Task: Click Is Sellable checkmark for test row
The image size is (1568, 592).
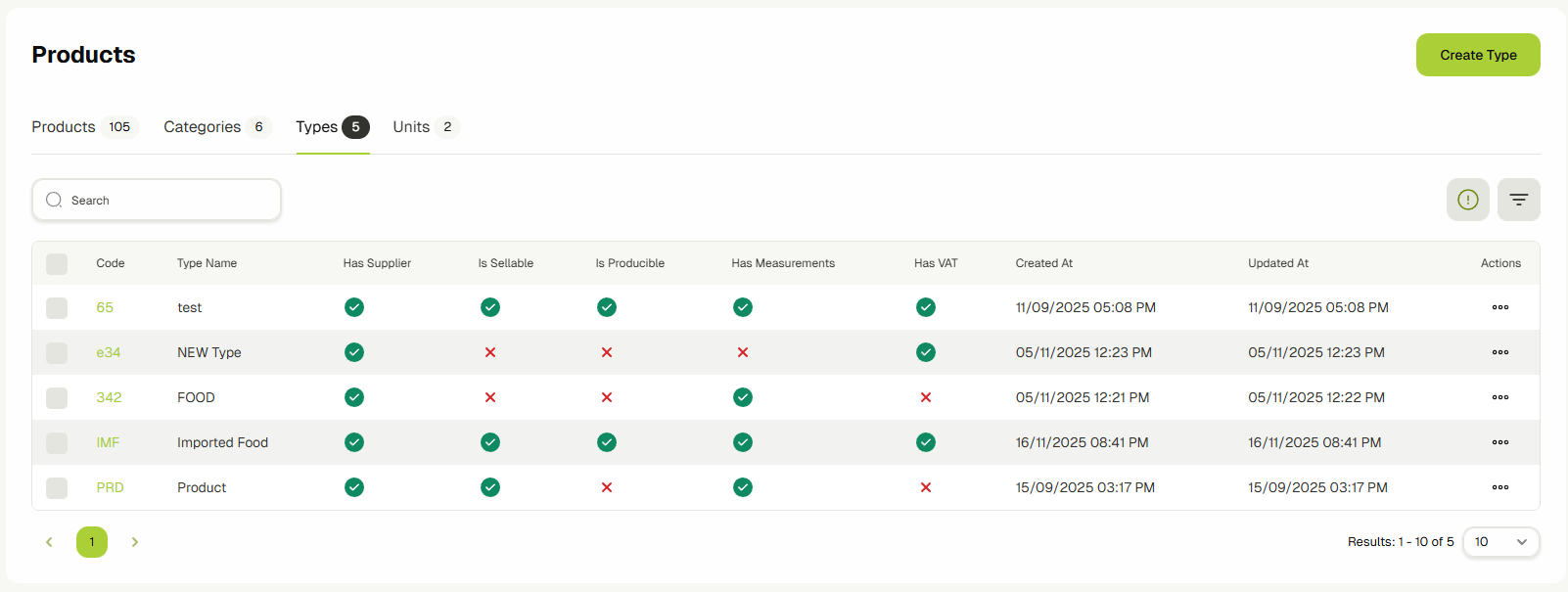Action: (489, 307)
